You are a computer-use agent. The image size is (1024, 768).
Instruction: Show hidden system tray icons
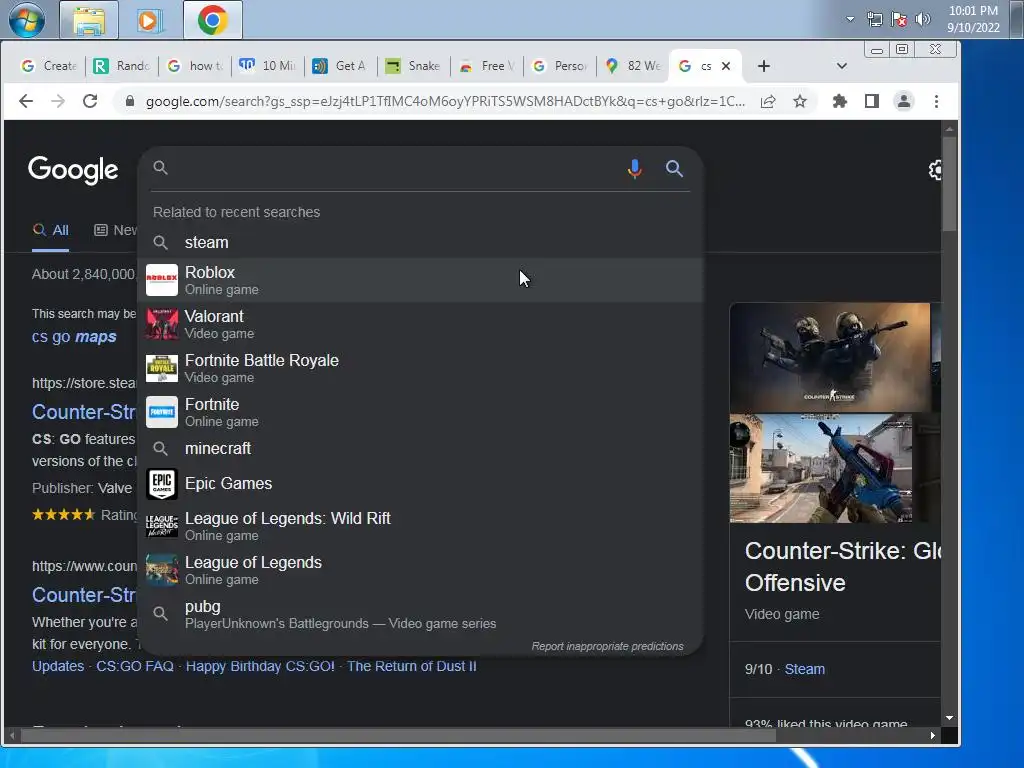pyautogui.click(x=850, y=19)
